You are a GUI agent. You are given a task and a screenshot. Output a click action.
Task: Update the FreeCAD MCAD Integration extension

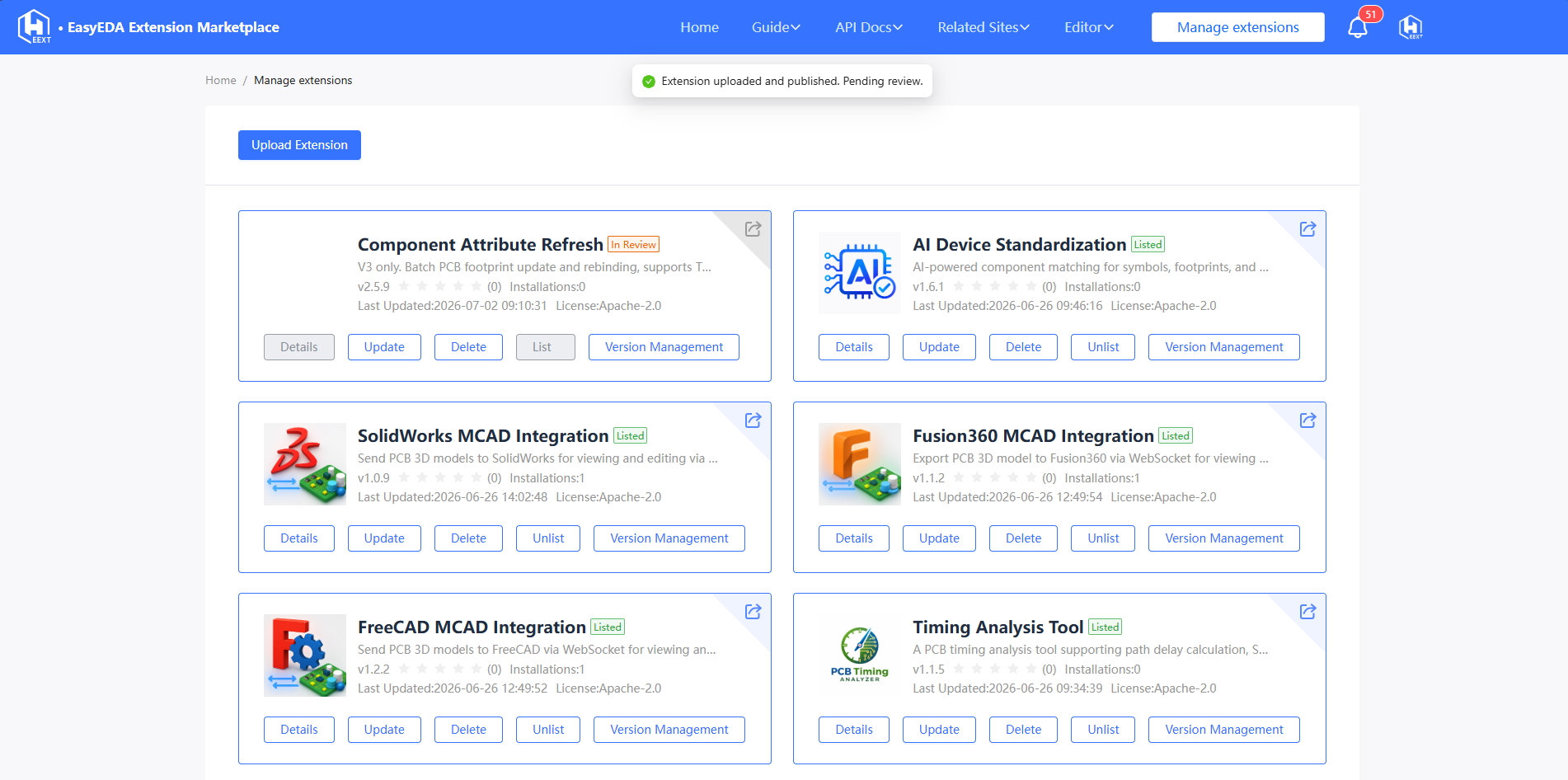(384, 730)
